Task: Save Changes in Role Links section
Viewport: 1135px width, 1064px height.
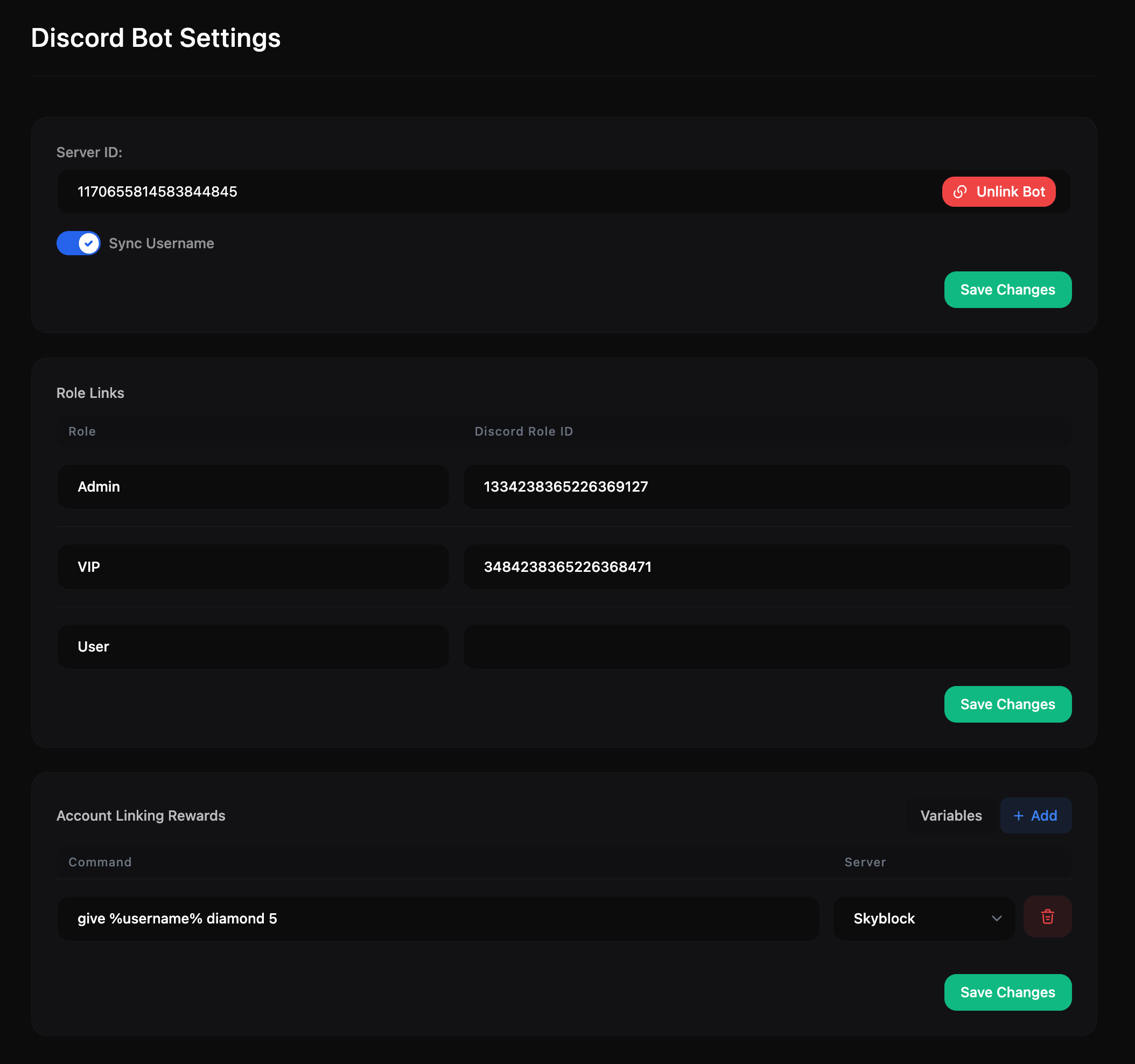Action: (1007, 704)
